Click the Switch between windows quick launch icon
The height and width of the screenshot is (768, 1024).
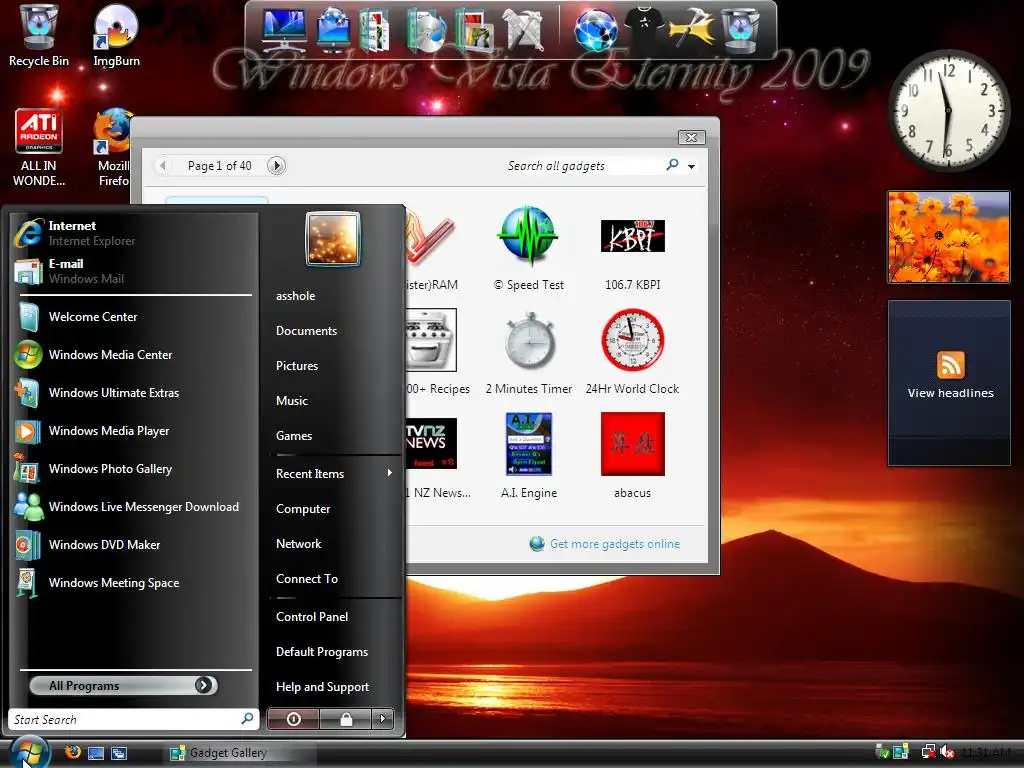119,753
